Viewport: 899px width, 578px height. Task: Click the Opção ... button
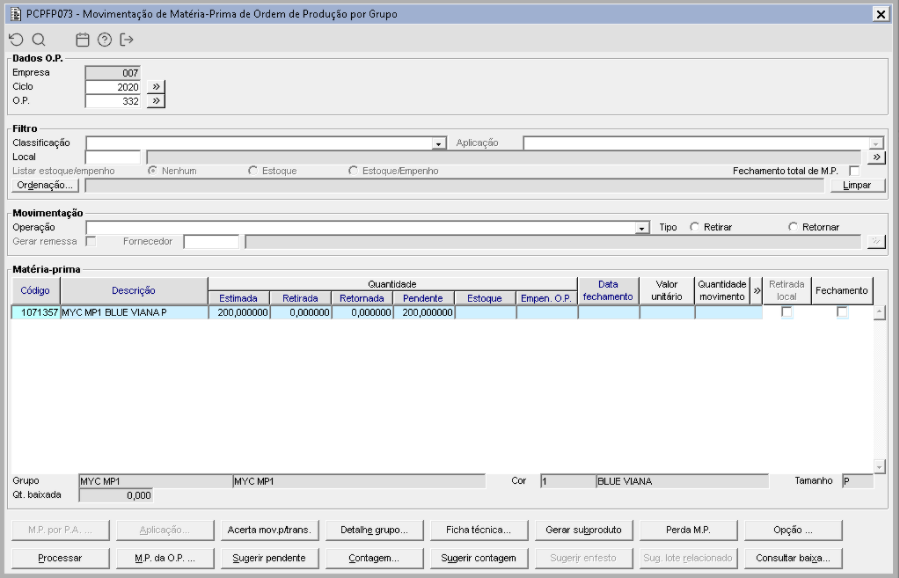793,530
